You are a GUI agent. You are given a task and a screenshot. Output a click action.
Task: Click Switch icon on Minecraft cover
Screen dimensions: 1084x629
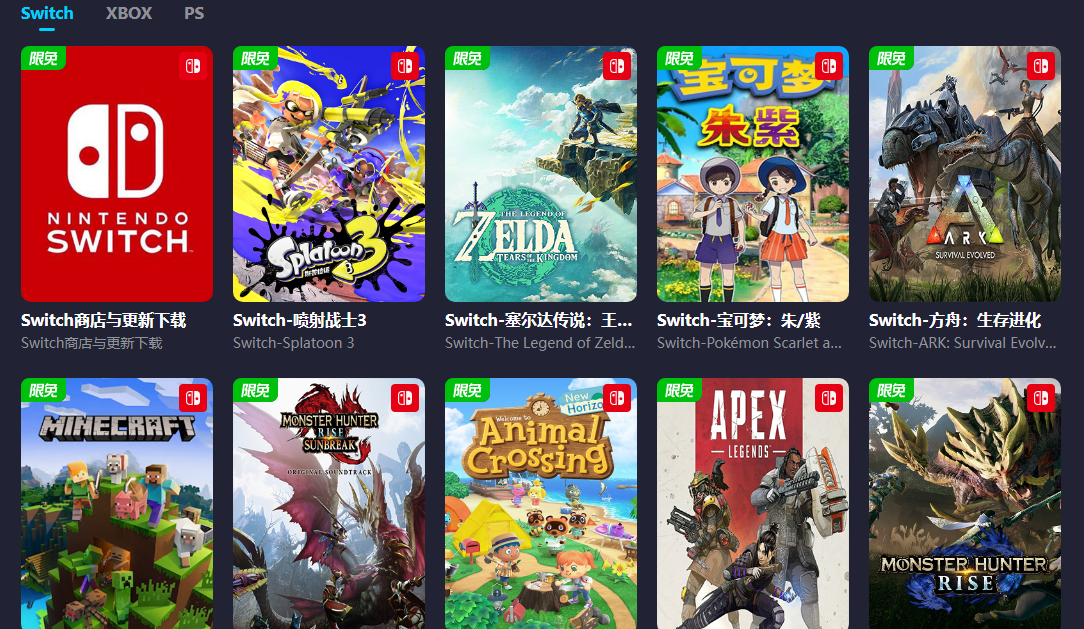click(x=193, y=398)
